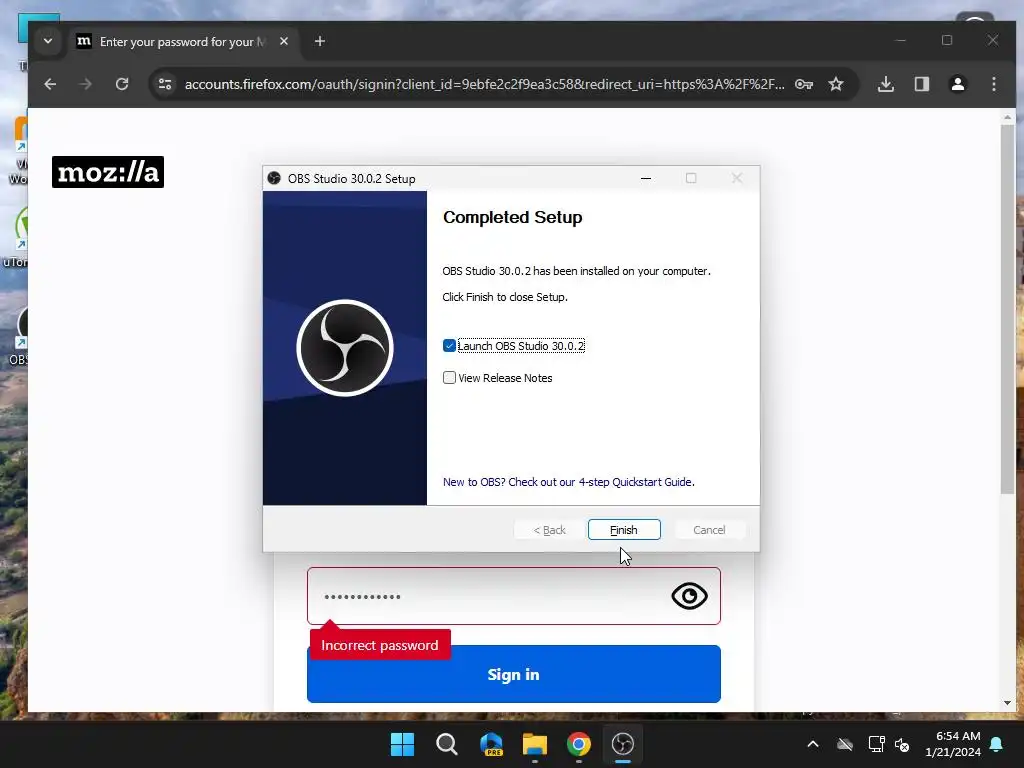Image resolution: width=1024 pixels, height=768 pixels.
Task: Enable the View Release Notes checkbox
Action: (449, 377)
